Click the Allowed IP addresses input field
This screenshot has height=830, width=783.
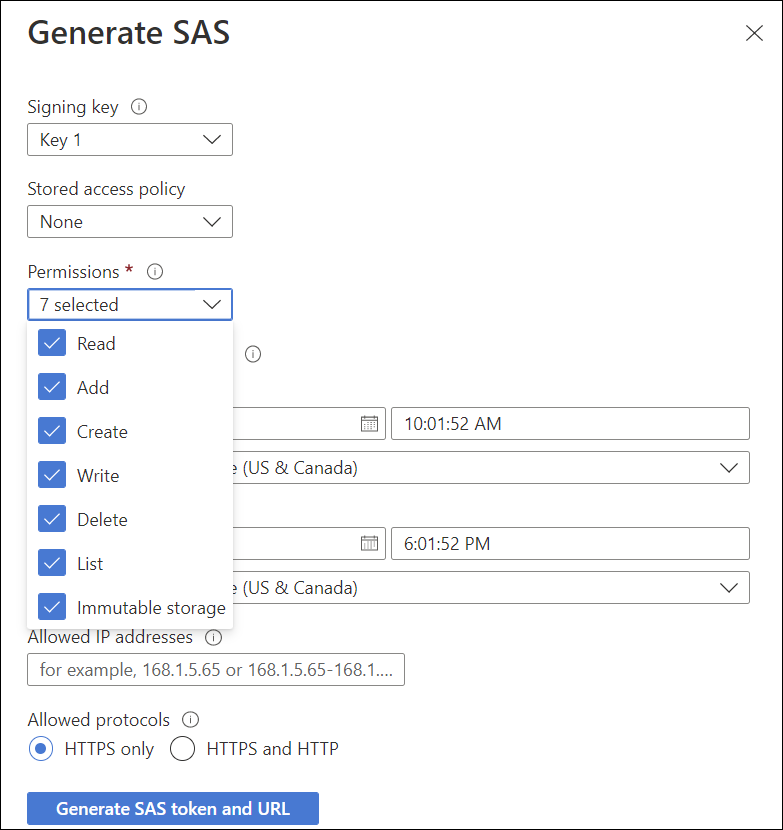pyautogui.click(x=216, y=670)
